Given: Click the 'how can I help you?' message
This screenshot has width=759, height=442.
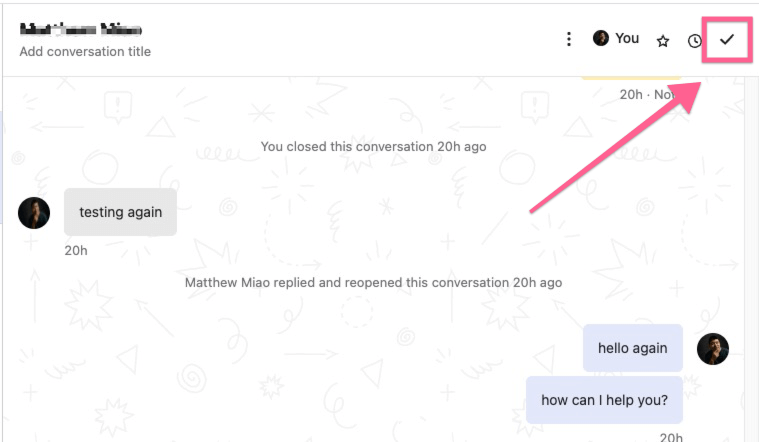Looking at the screenshot, I should [604, 400].
